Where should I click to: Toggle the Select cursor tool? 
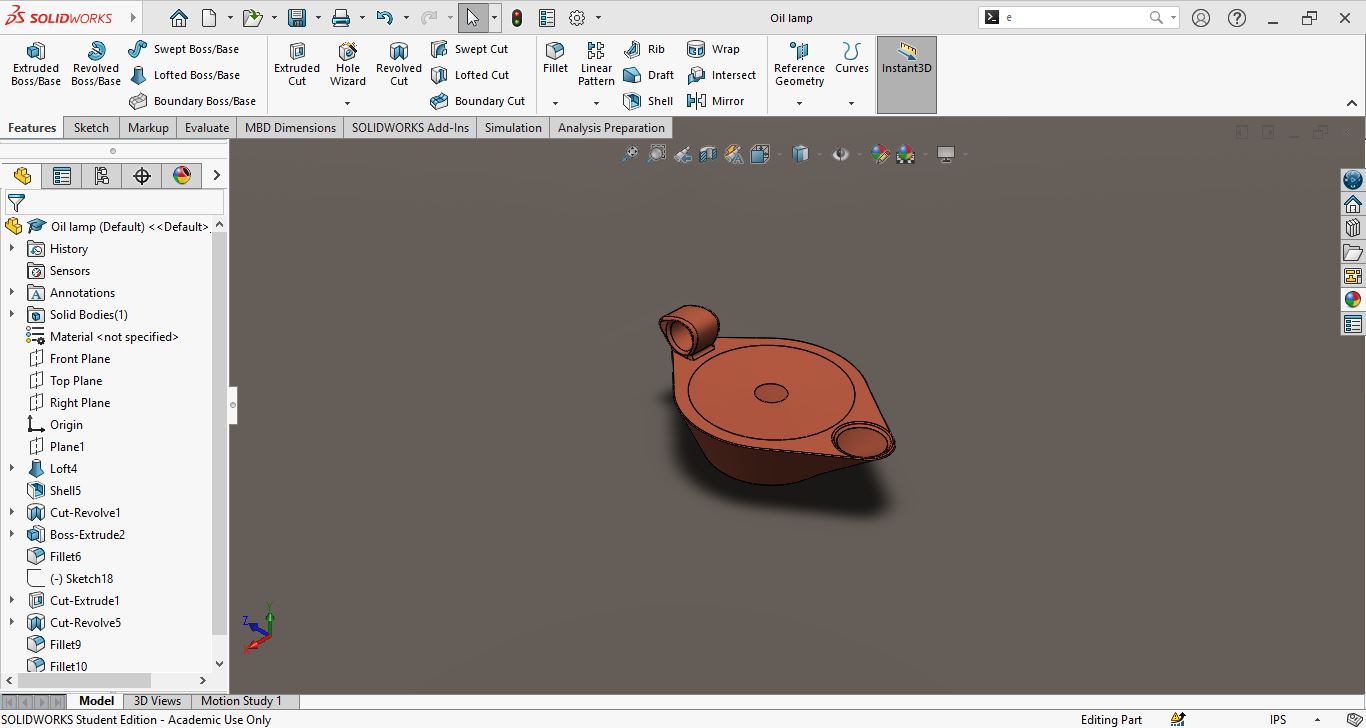coord(472,18)
